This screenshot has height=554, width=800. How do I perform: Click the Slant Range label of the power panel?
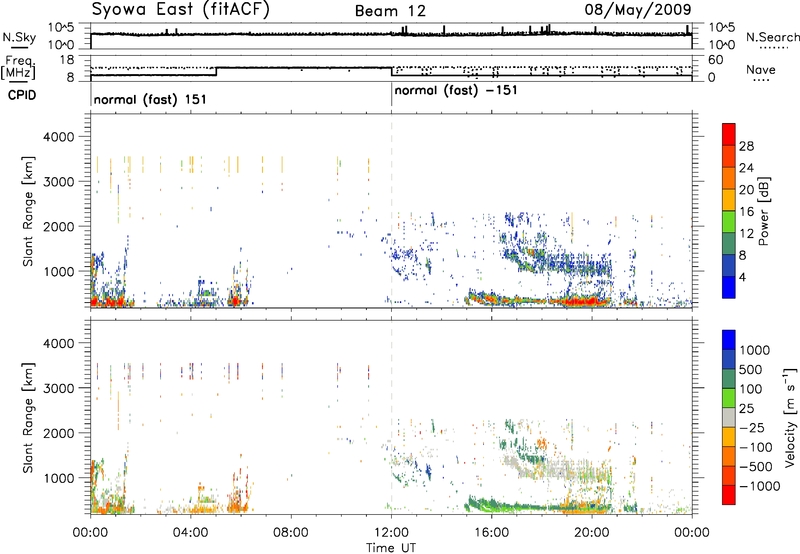tap(28, 211)
